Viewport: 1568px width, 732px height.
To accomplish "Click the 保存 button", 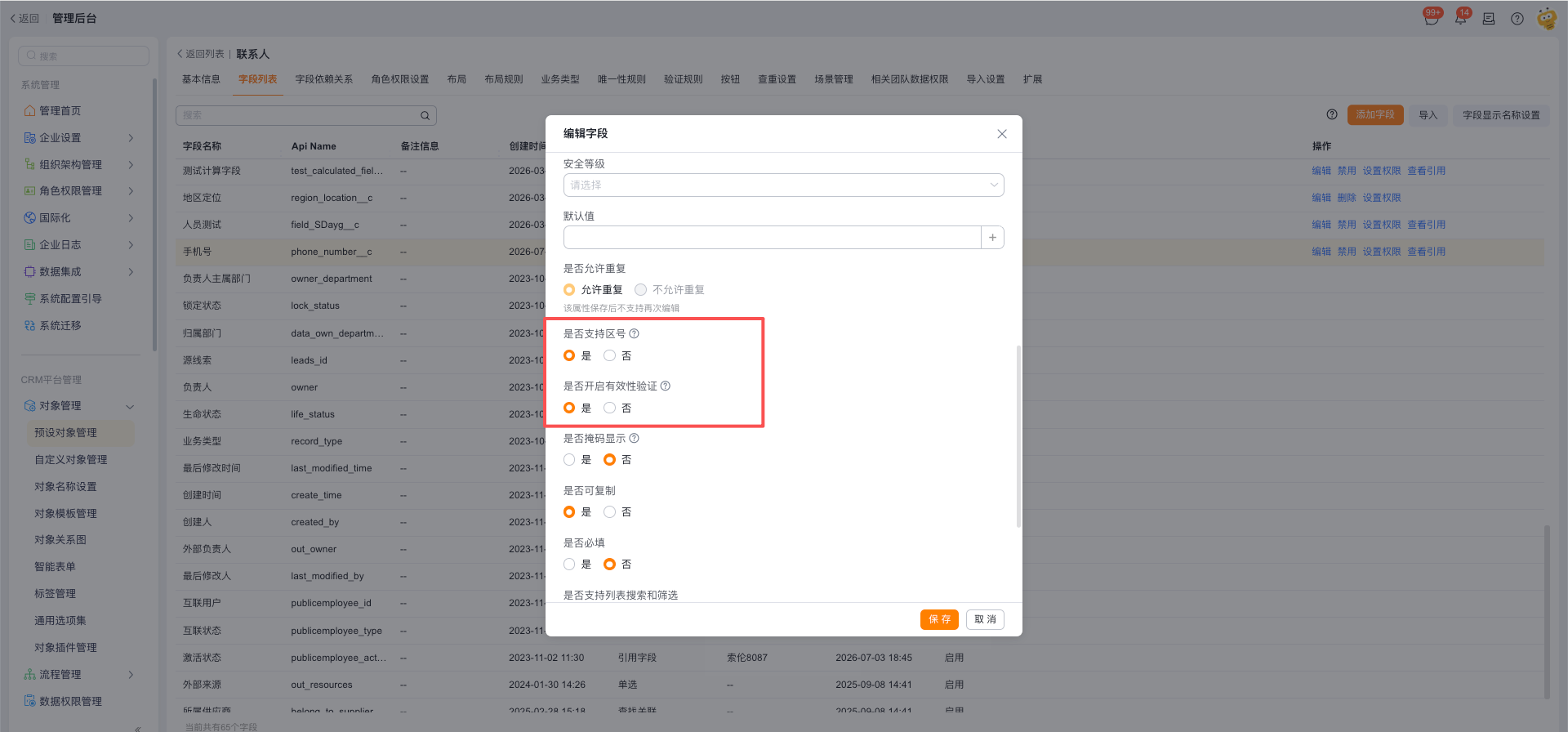I will [939, 620].
